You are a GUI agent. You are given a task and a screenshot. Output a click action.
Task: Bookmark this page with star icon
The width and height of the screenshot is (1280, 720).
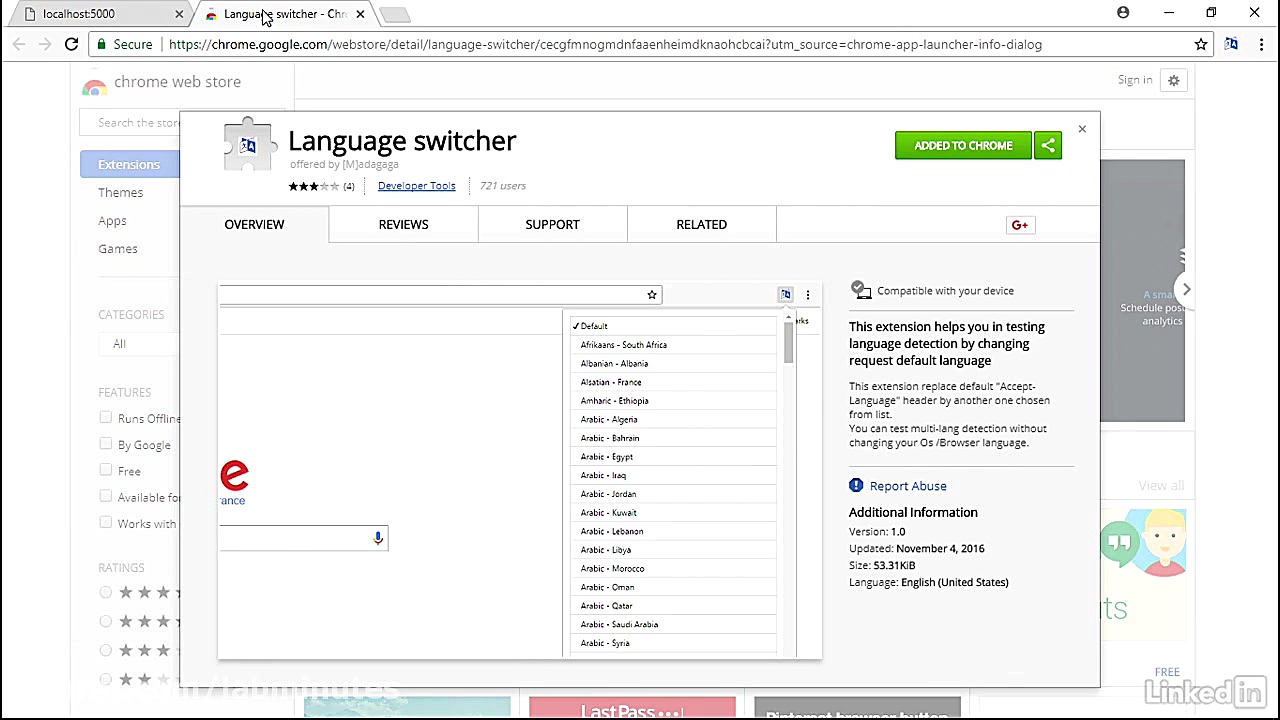pyautogui.click(x=1201, y=44)
